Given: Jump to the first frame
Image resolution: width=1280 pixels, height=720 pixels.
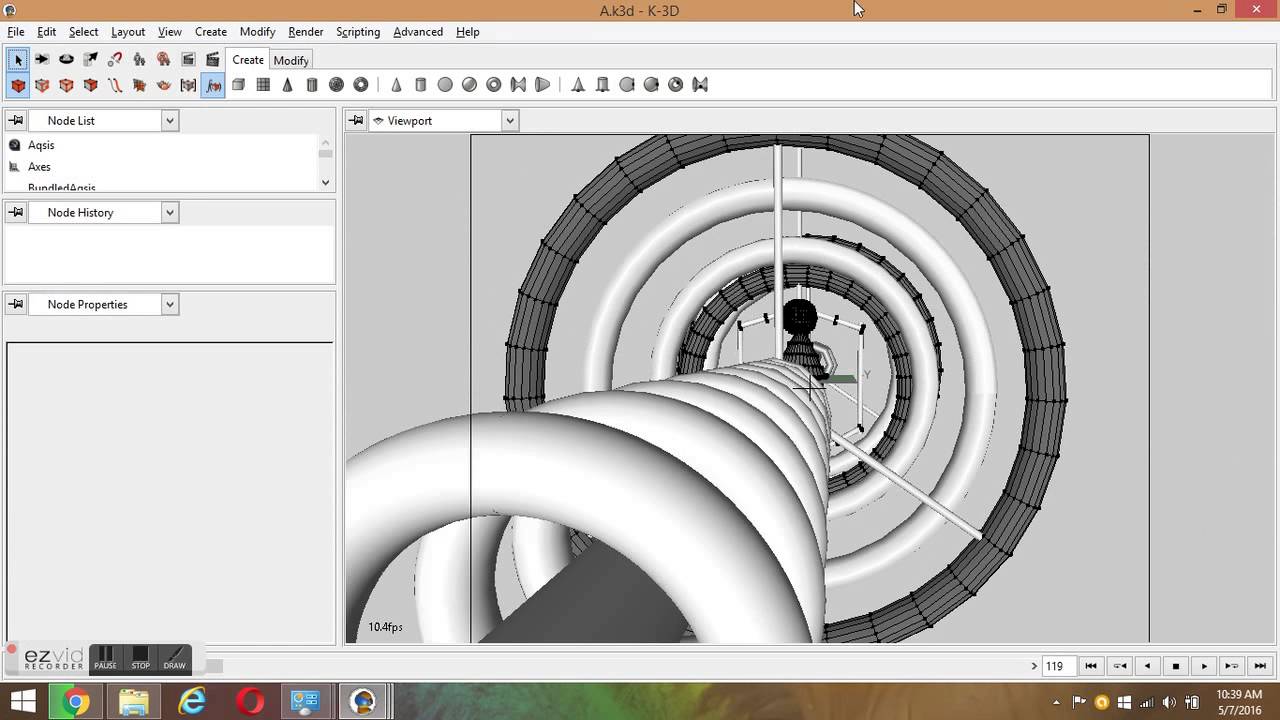Looking at the screenshot, I should 1091,666.
